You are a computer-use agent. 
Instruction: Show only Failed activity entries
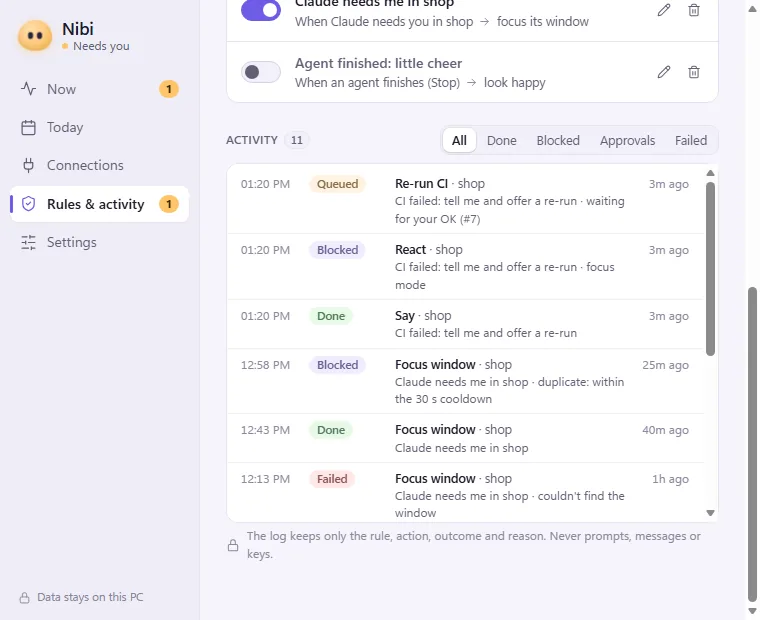pos(691,141)
